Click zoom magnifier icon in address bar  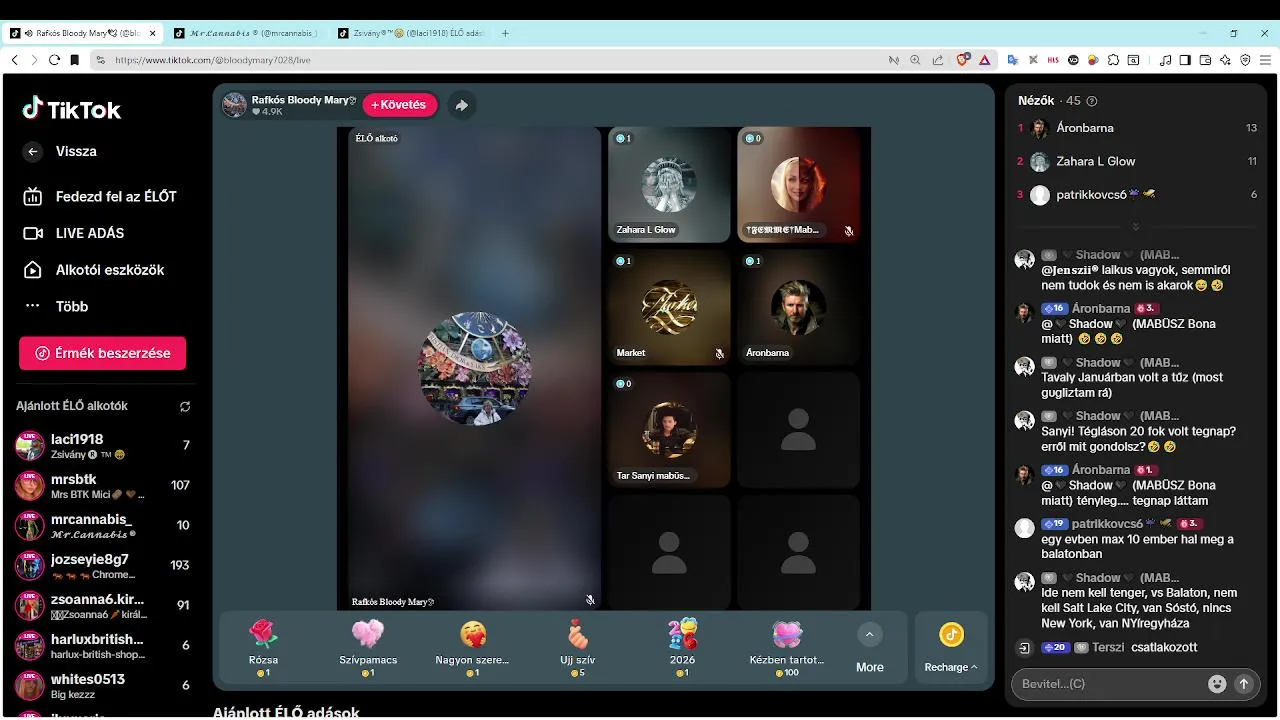click(915, 60)
